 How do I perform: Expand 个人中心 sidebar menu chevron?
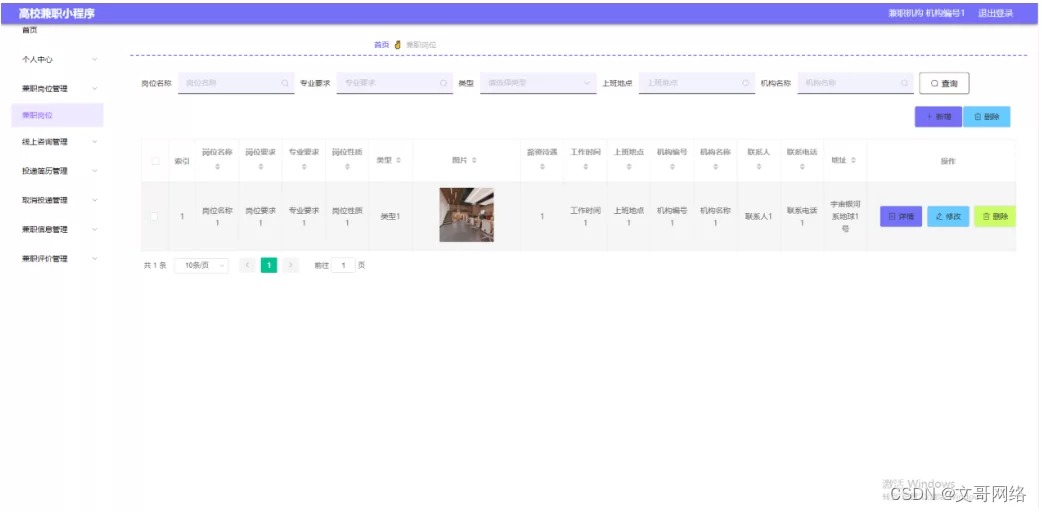94,59
